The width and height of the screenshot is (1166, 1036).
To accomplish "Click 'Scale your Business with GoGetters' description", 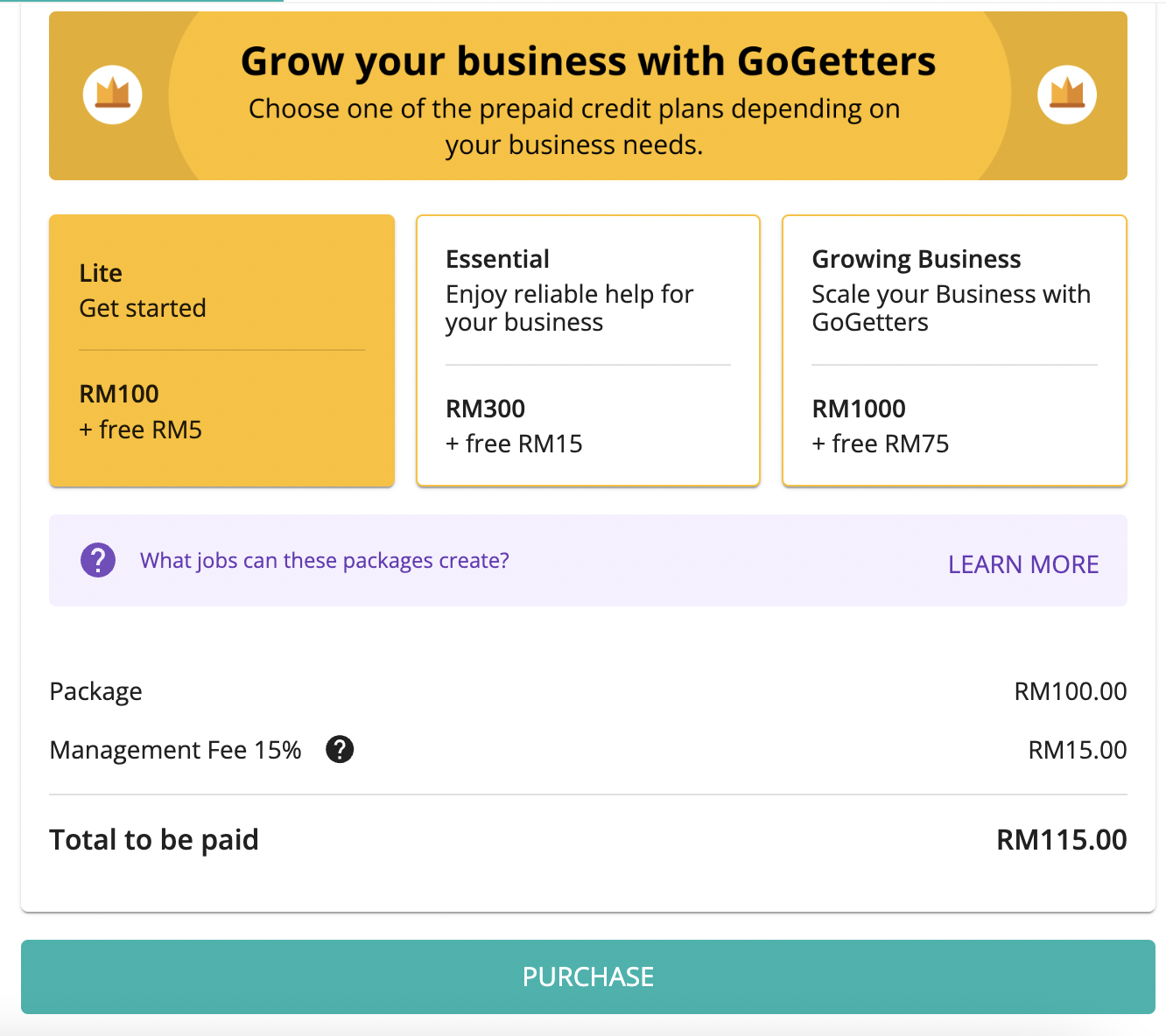I will coord(952,308).
